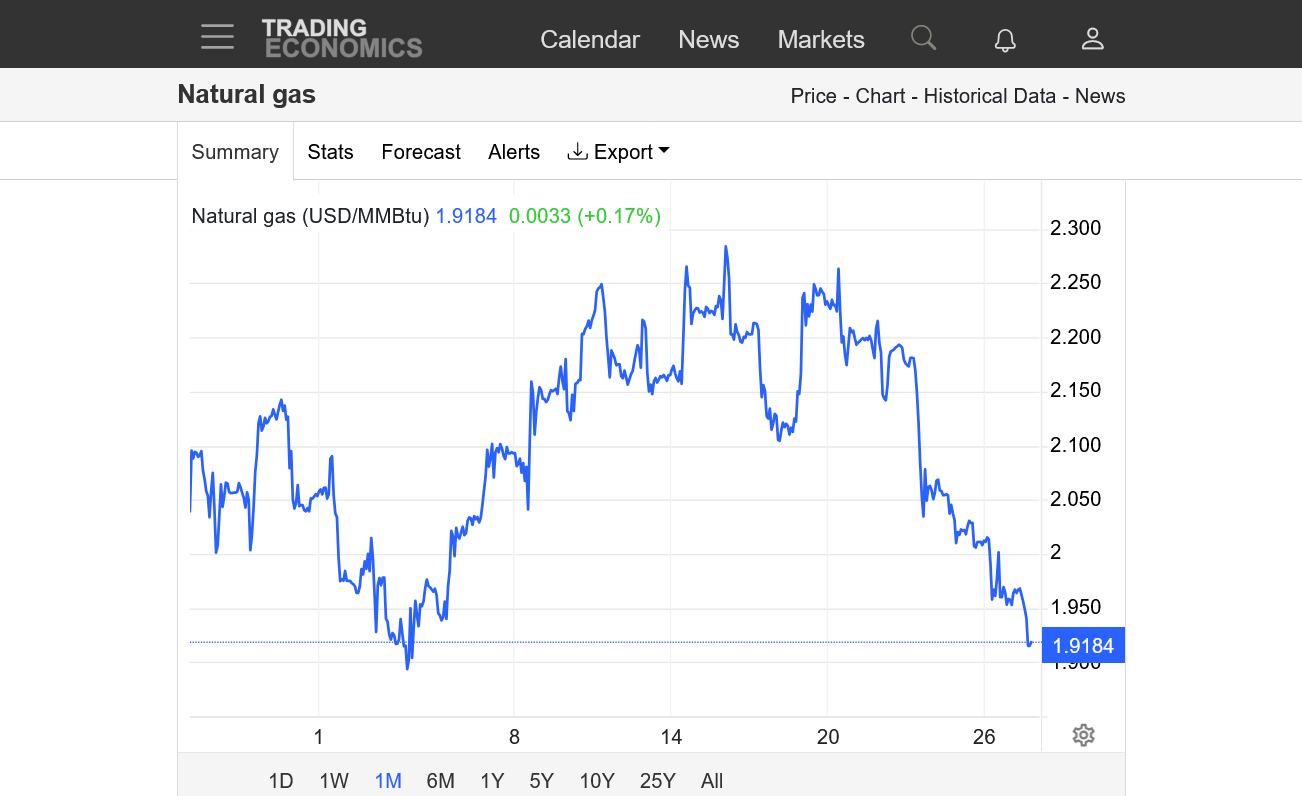Viewport: 1302px width, 796px height.
Task: Open notifications bell icon
Action: (1005, 40)
